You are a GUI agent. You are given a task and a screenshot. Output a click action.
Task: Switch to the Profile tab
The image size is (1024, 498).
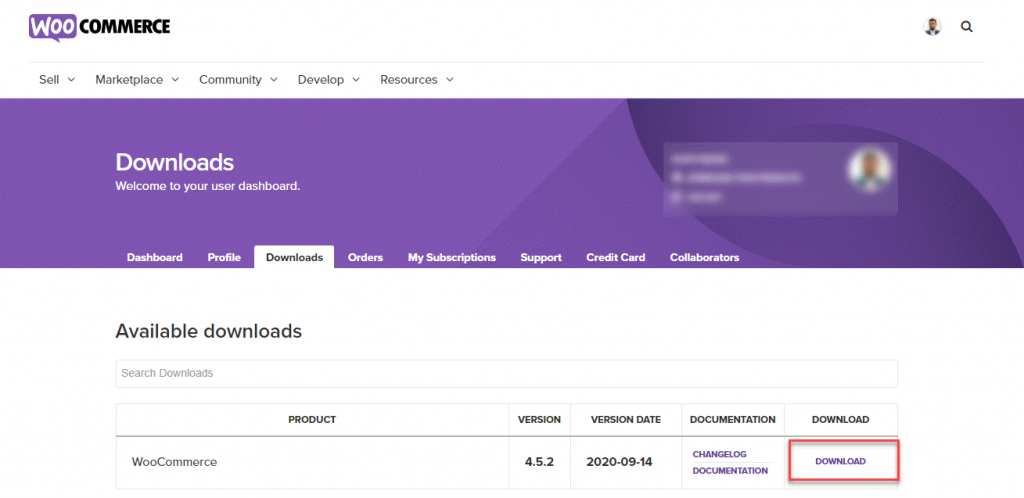tap(224, 257)
